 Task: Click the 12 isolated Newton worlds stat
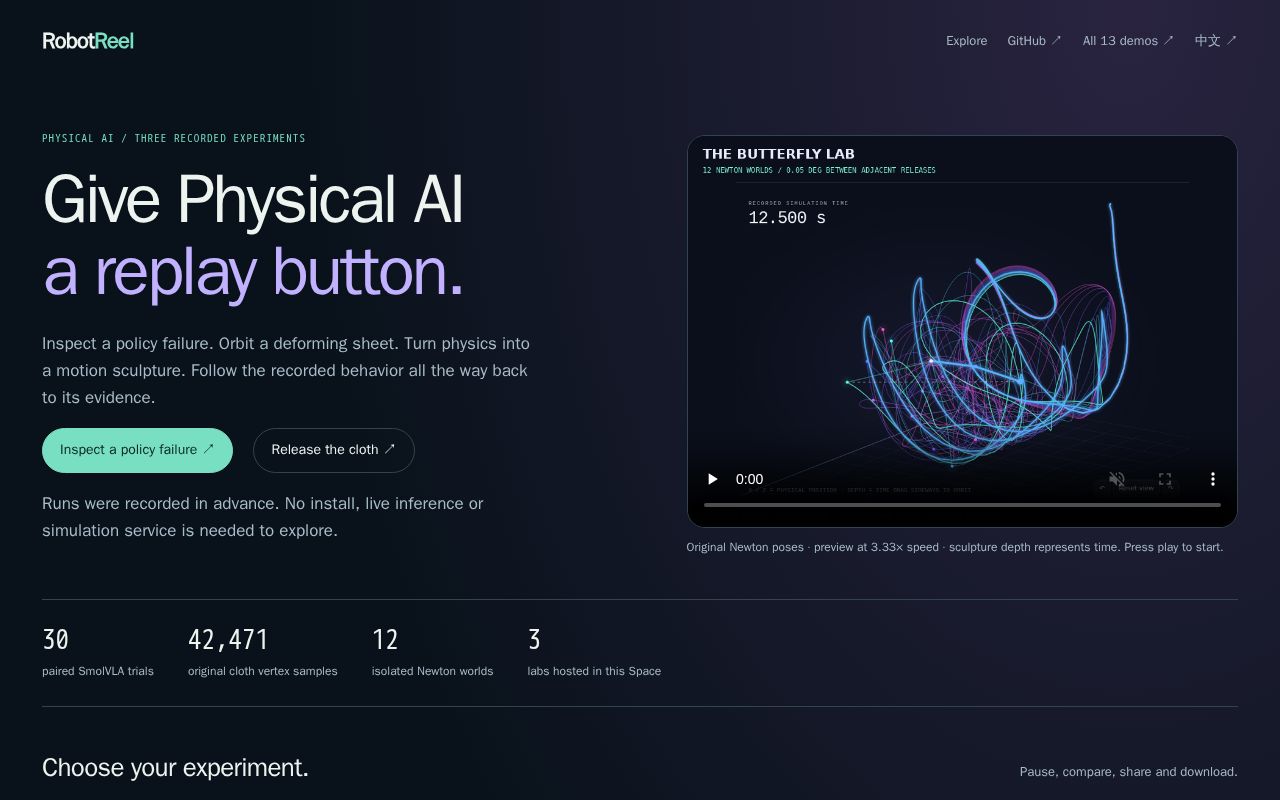432,652
